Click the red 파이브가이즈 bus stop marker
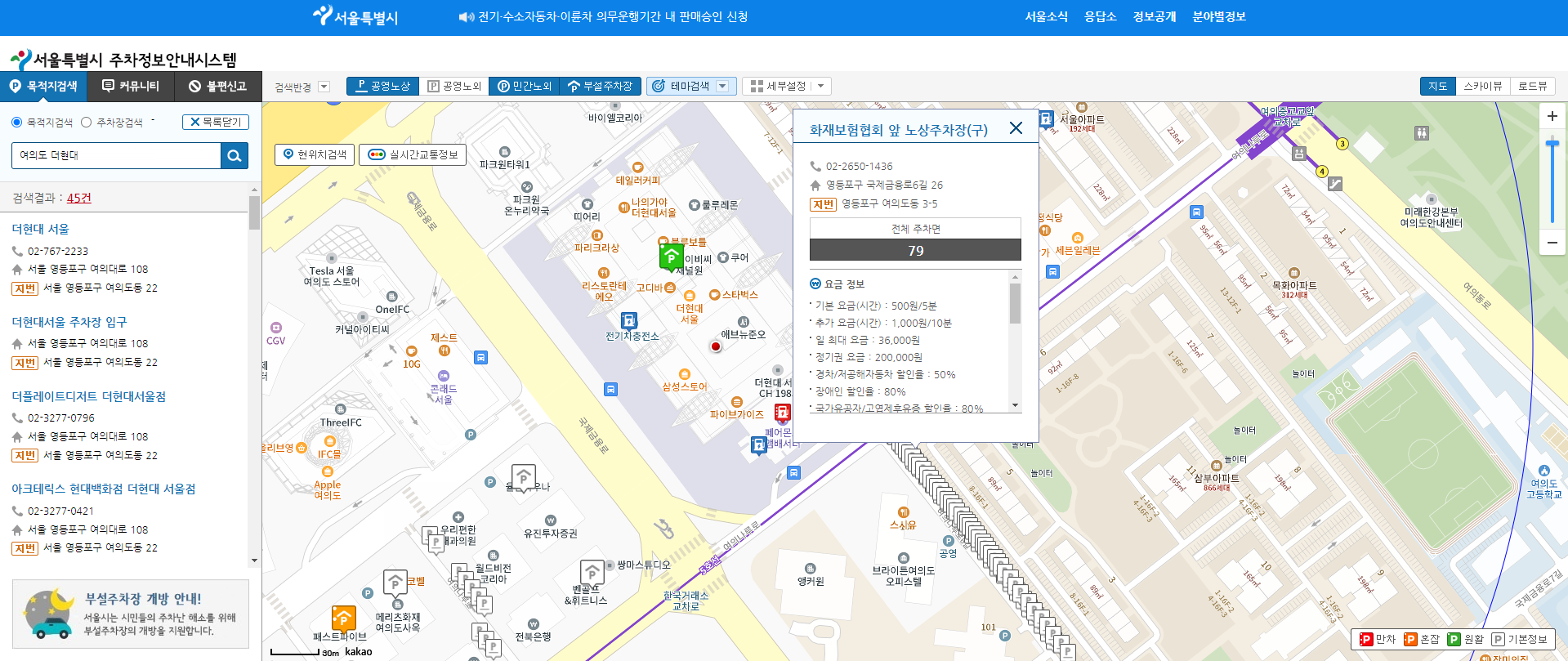1568x661 pixels. (782, 412)
